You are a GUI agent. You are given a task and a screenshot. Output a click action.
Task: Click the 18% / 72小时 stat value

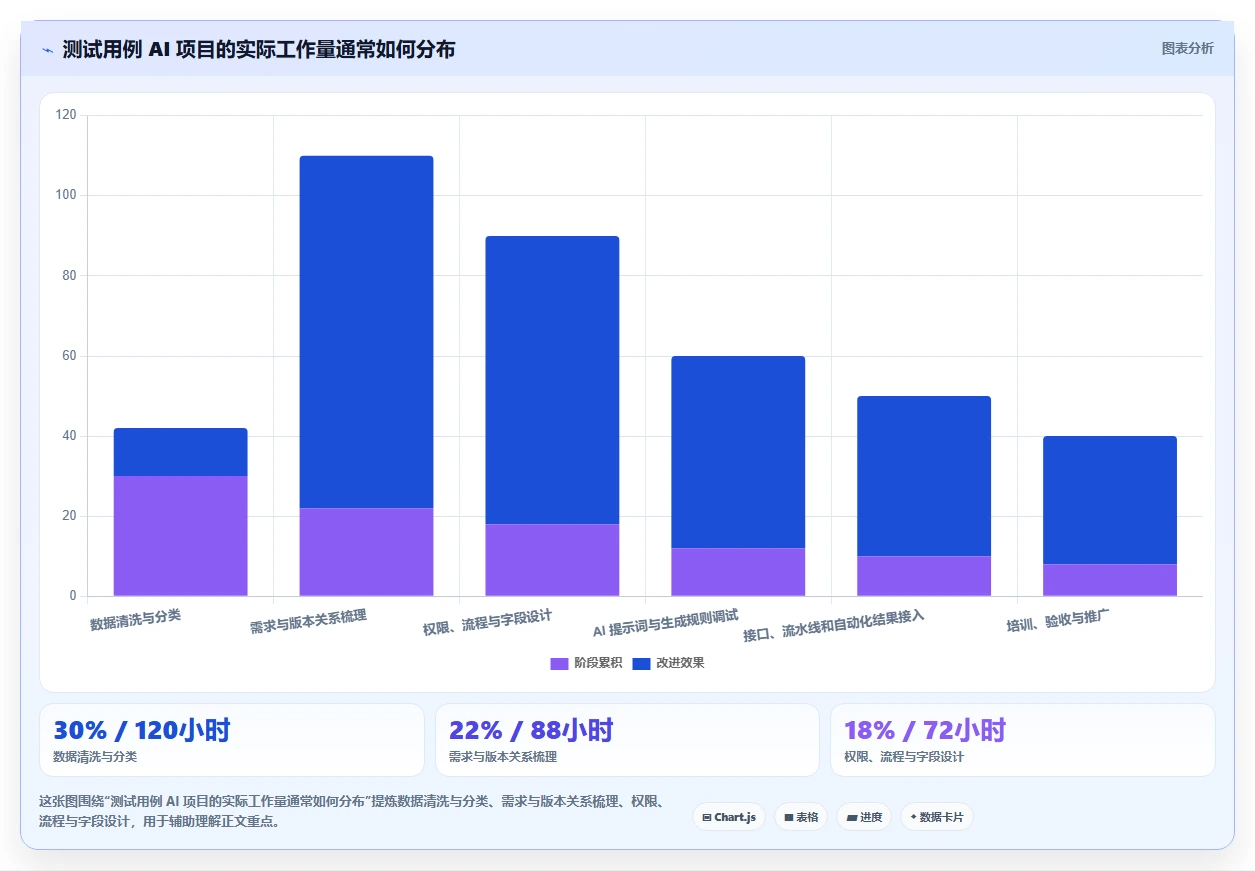coord(925,730)
